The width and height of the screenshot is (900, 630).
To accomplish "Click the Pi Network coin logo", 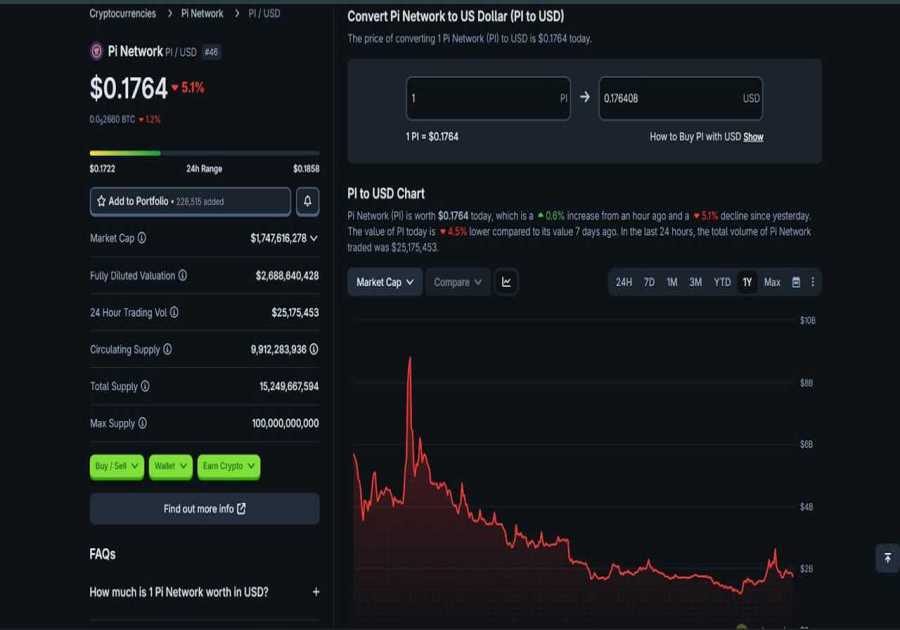I will pos(95,51).
